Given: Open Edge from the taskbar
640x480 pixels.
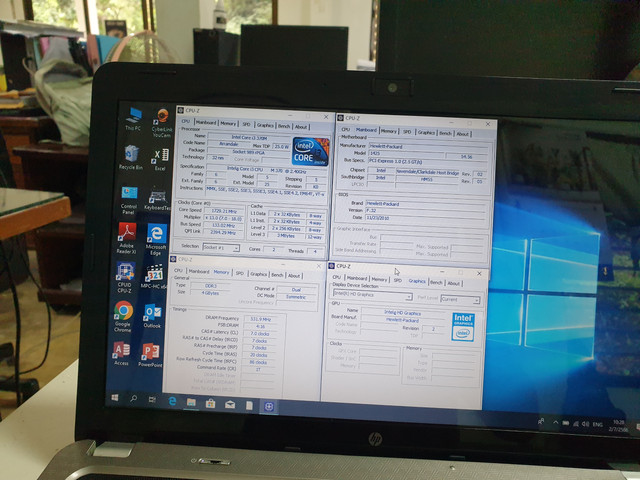Looking at the screenshot, I should click(172, 401).
